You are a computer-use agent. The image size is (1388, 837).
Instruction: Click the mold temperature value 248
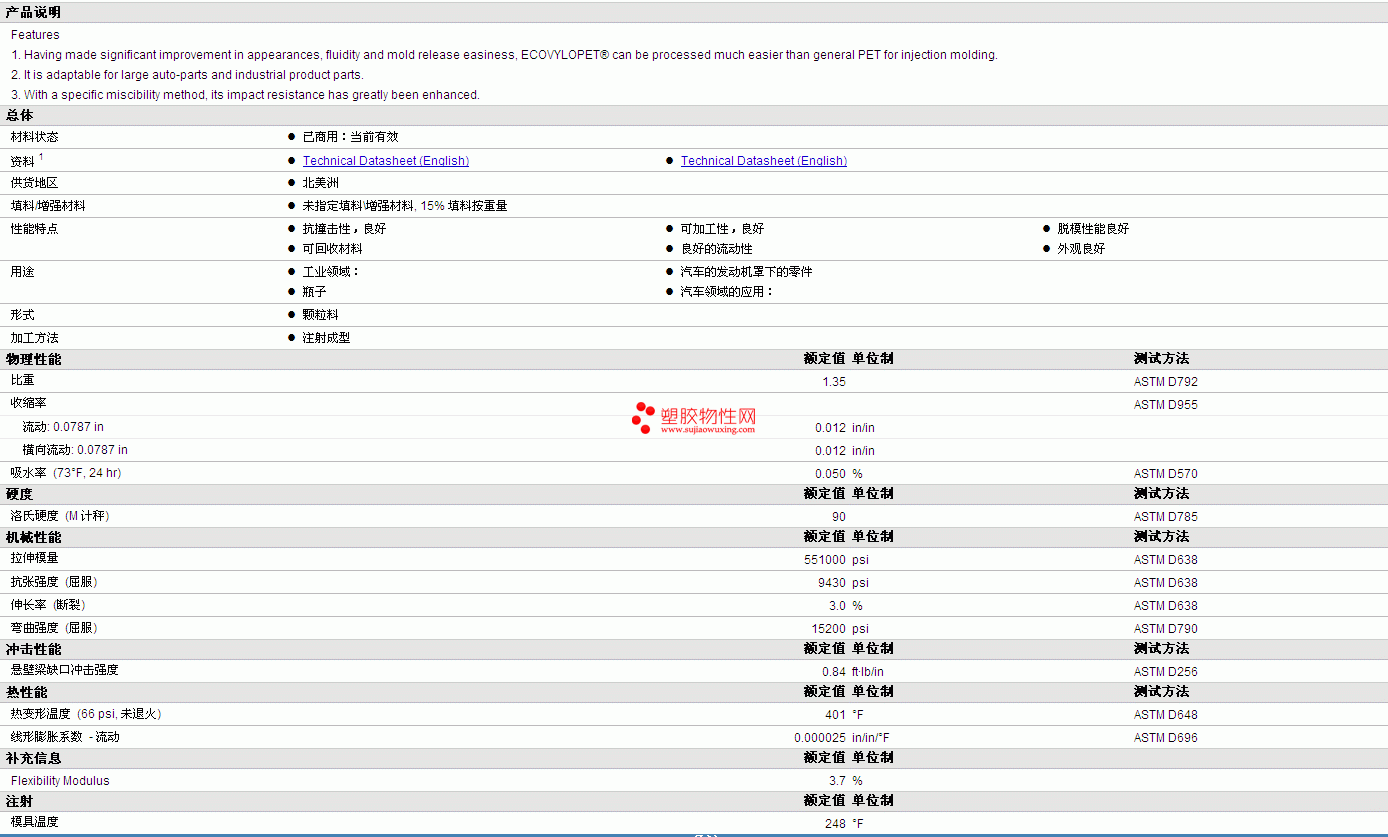[836, 824]
